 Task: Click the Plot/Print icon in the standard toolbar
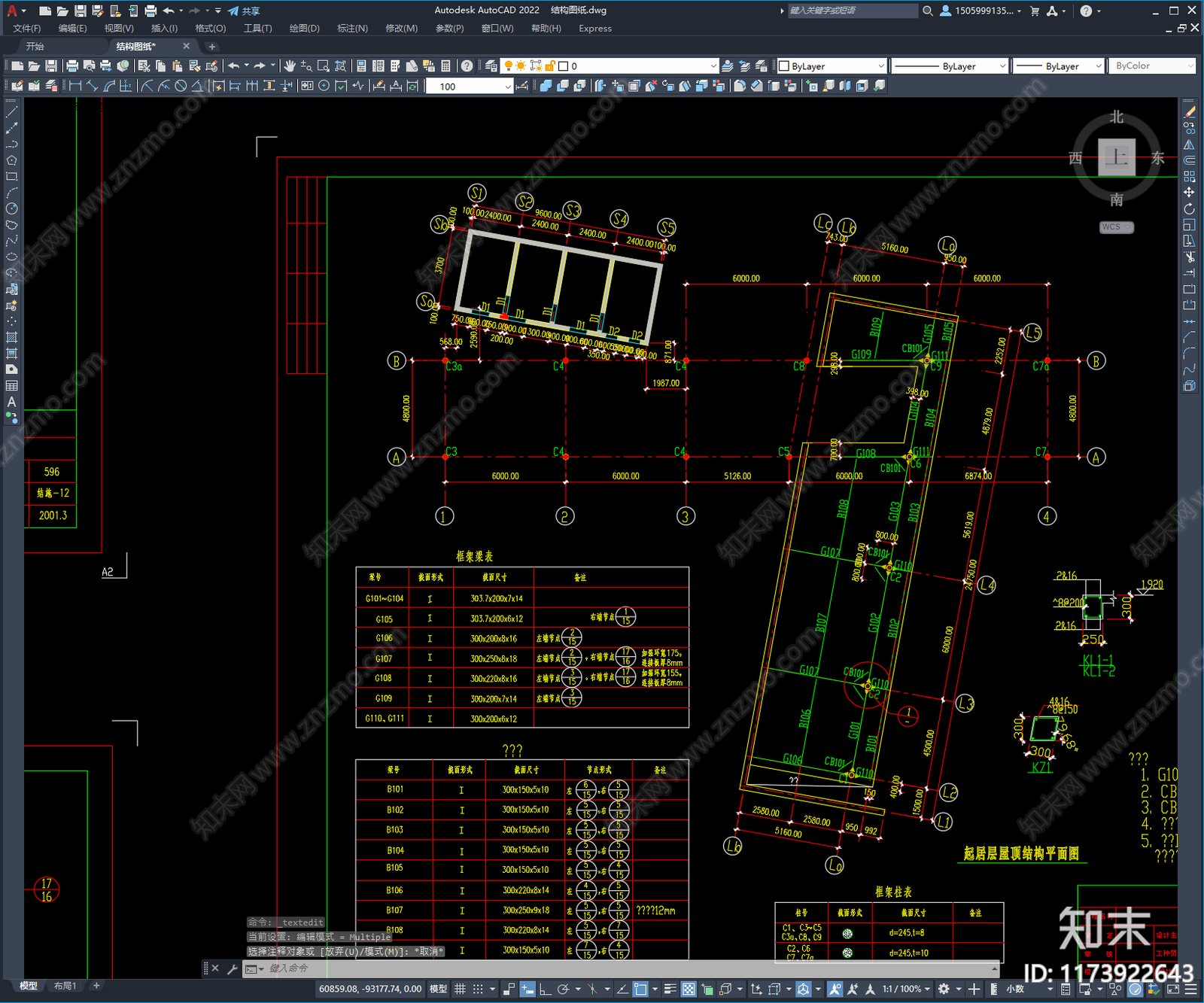72,66
